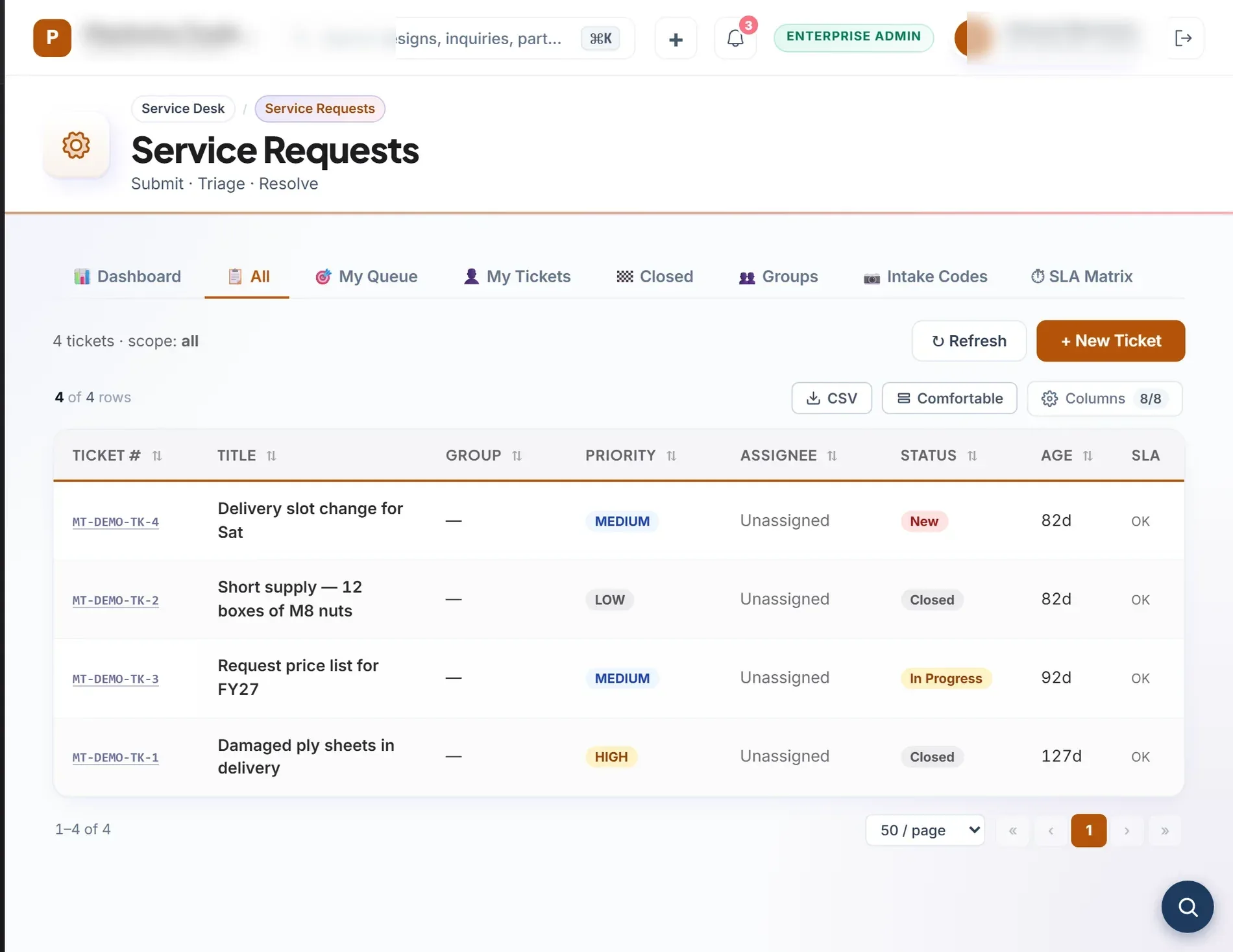Export table with CSV button
Screen dimensions: 1233x952
click(831, 398)
